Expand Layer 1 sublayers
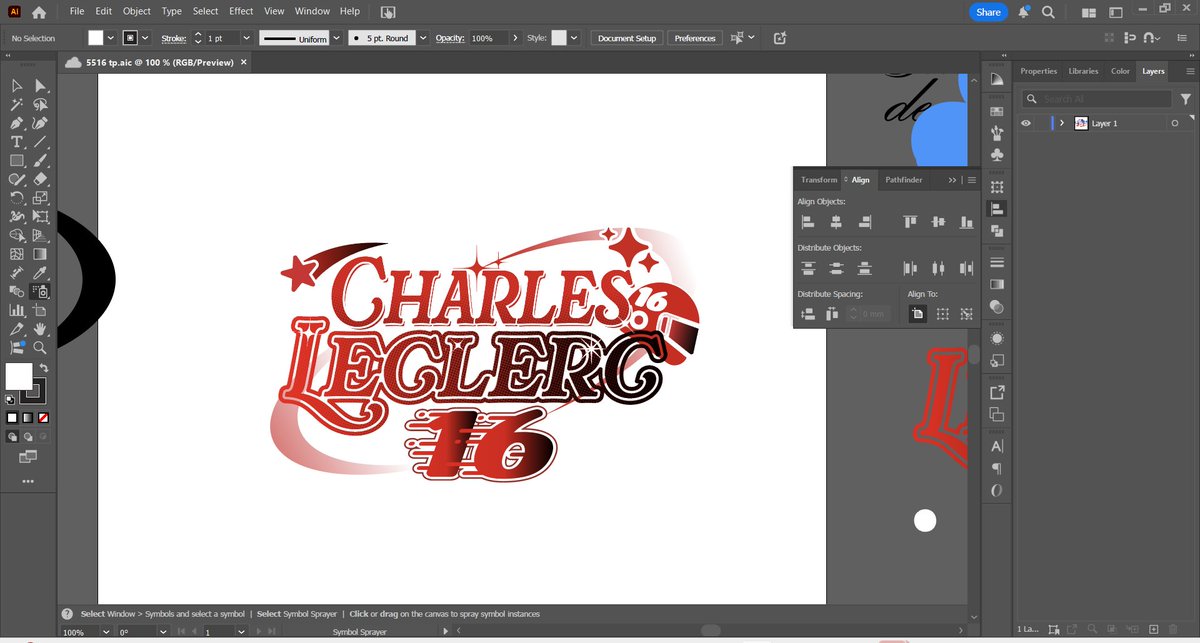The image size is (1200, 643). point(1062,123)
